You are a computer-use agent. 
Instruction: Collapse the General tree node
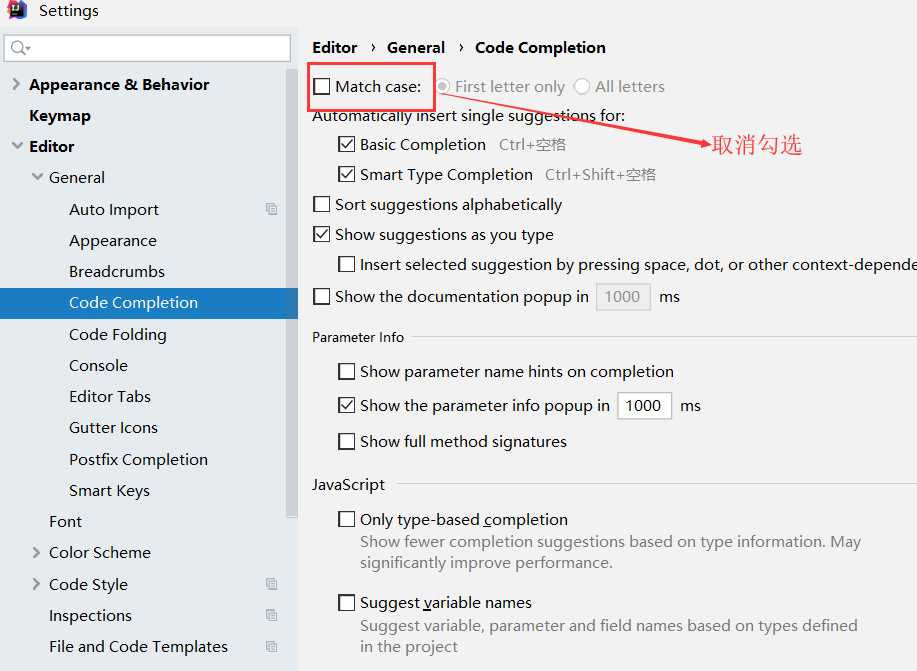pos(36,178)
